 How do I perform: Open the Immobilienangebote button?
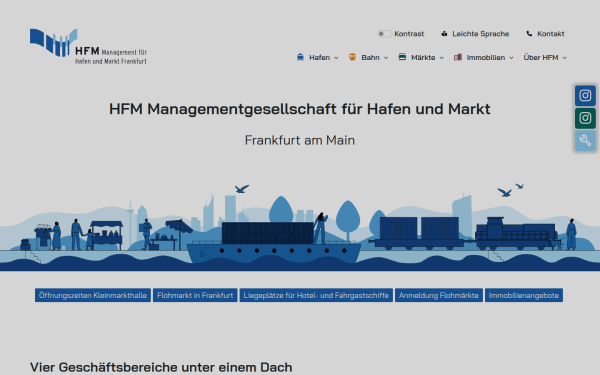[523, 295]
